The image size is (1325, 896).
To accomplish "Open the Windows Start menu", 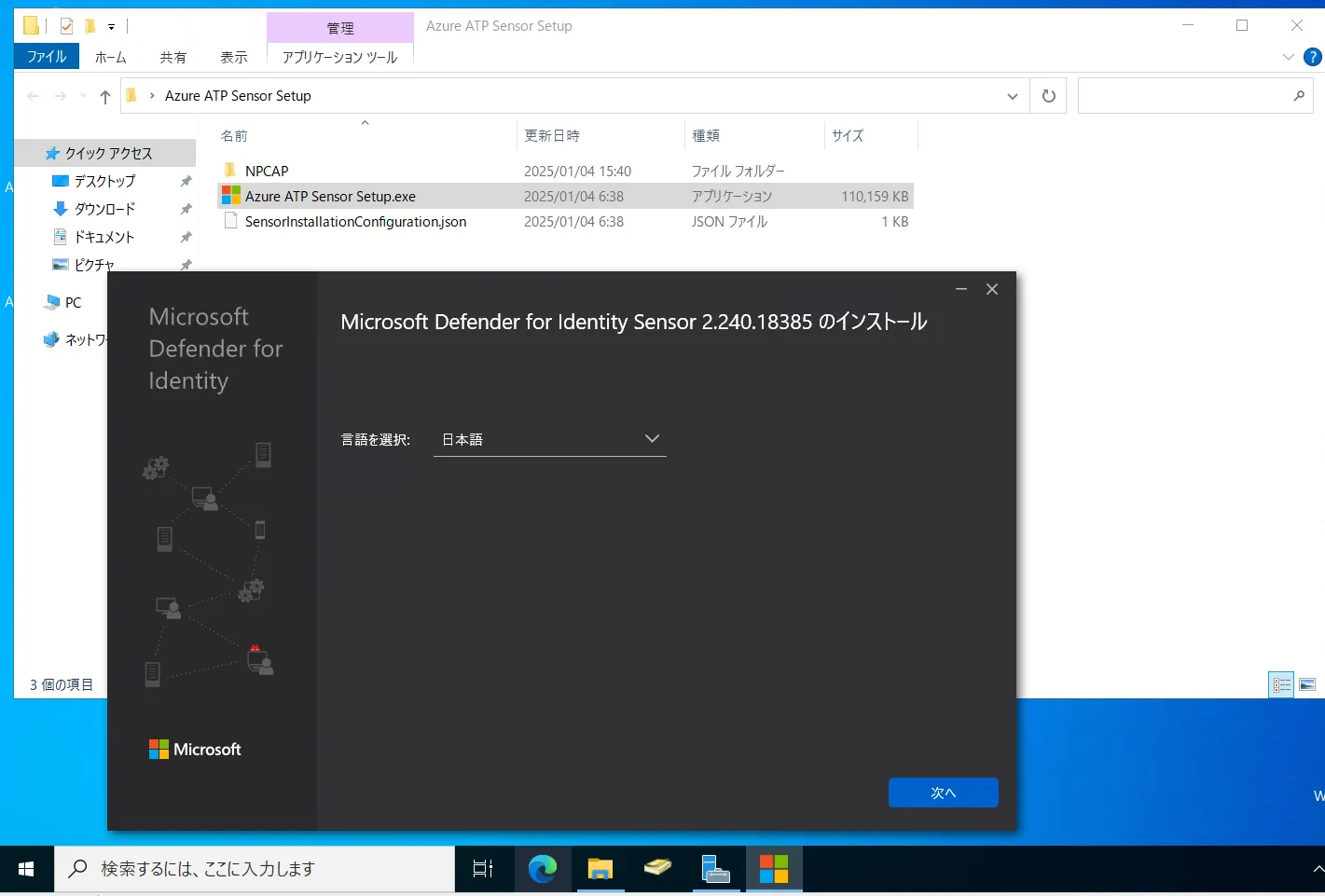I will click(x=26, y=868).
